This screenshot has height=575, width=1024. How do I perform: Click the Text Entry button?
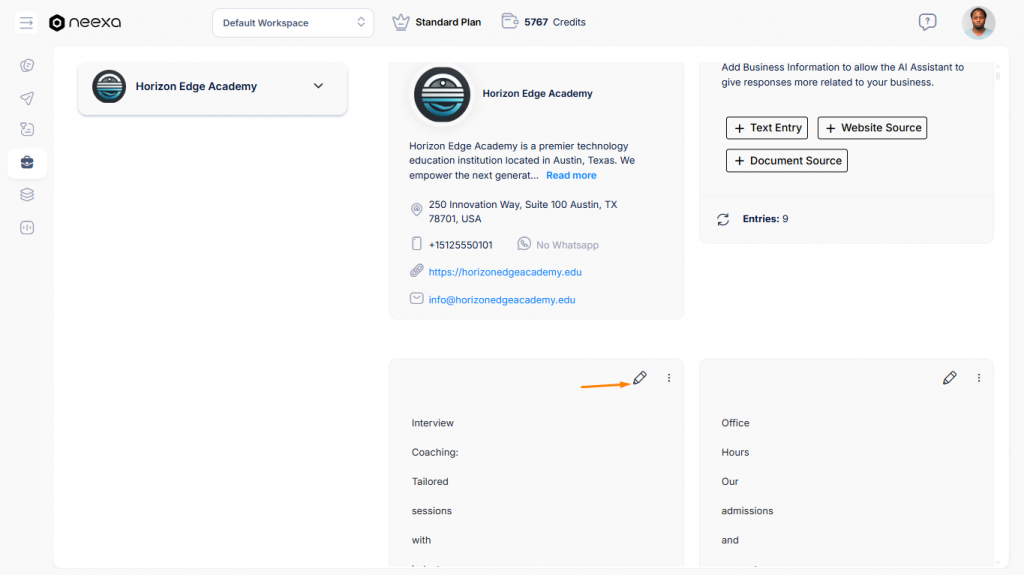coord(767,128)
